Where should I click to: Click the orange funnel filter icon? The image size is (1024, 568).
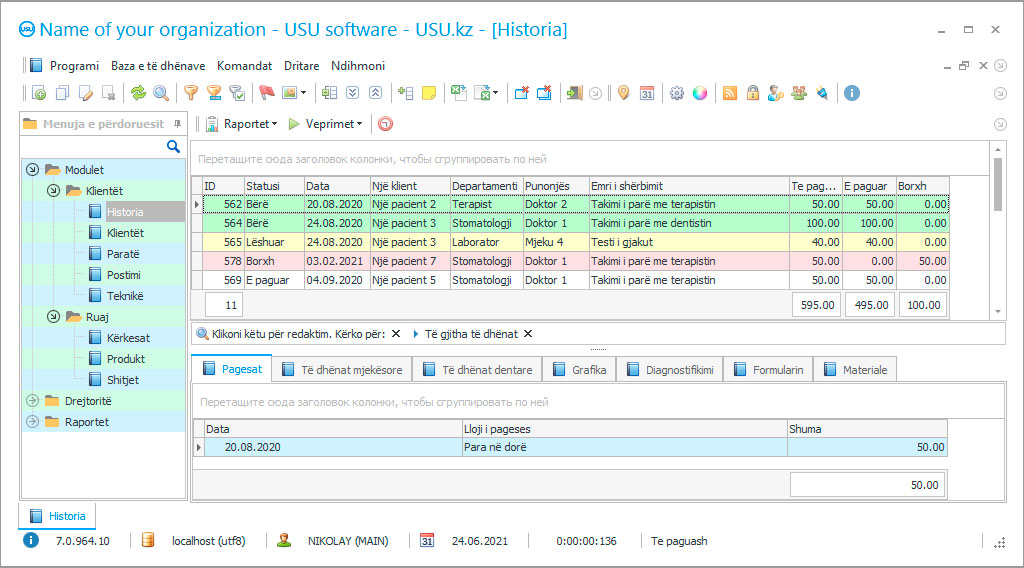[x=190, y=93]
